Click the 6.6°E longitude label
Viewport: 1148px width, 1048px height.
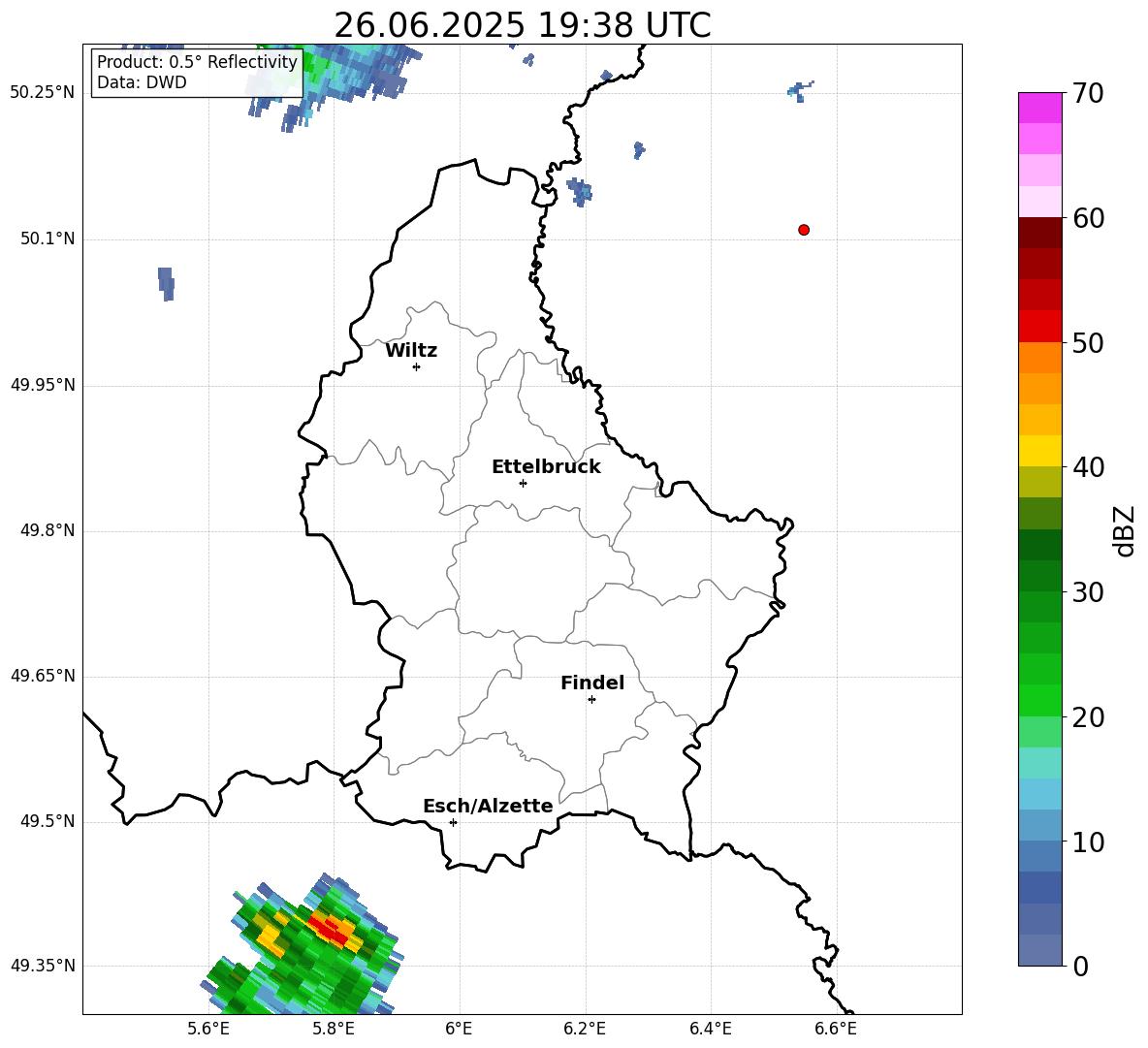[836, 1029]
